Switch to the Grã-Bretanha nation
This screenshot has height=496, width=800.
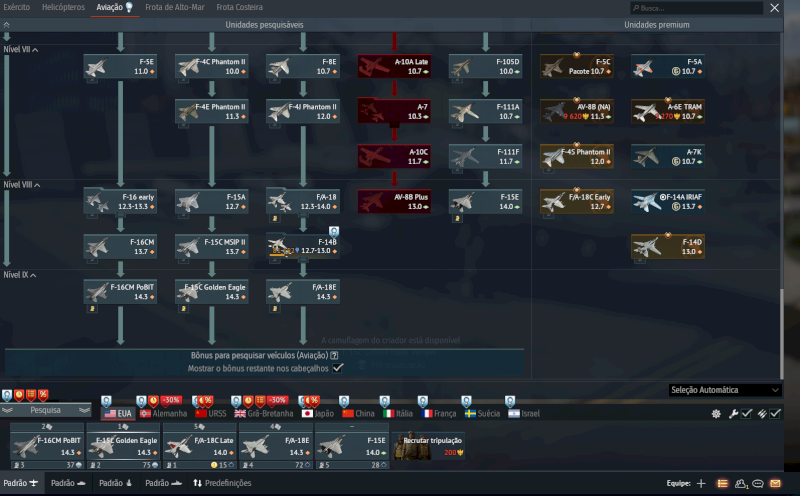click(264, 413)
